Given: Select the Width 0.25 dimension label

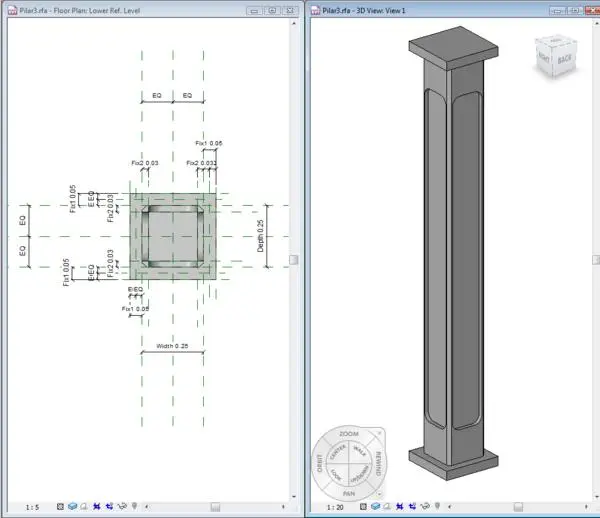Looking at the screenshot, I should pos(172,346).
